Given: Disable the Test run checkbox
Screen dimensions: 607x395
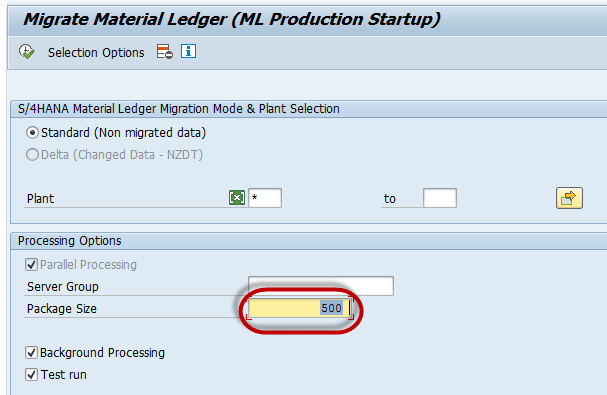Looking at the screenshot, I should click(x=31, y=375).
